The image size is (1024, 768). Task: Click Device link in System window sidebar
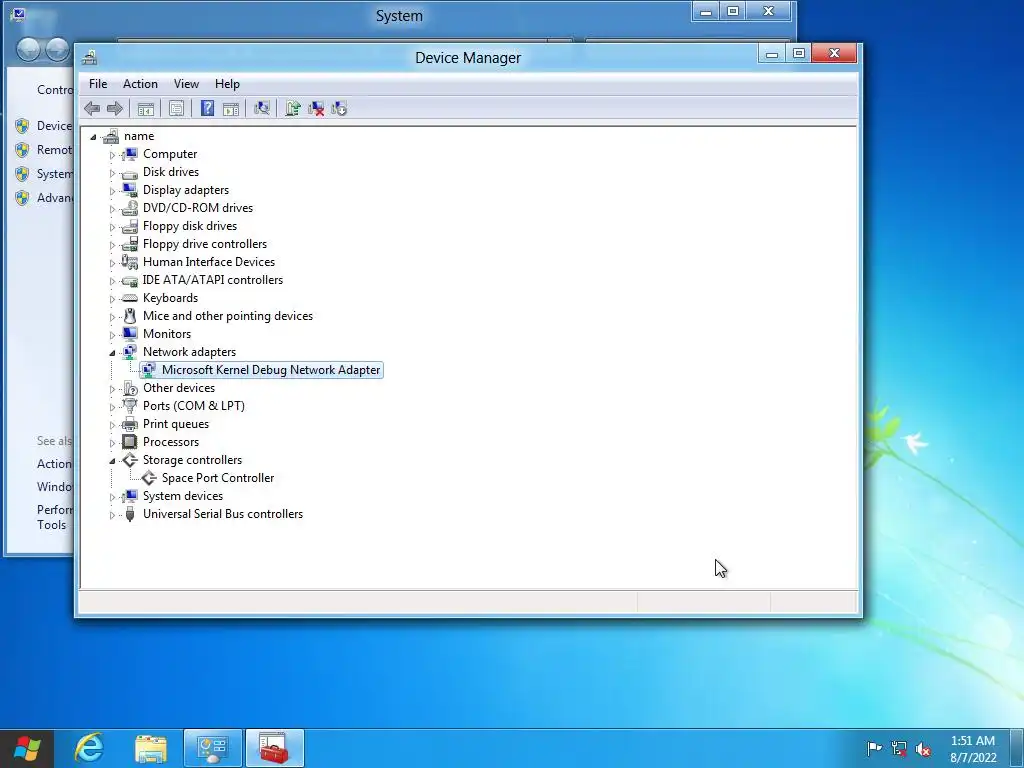(x=54, y=125)
